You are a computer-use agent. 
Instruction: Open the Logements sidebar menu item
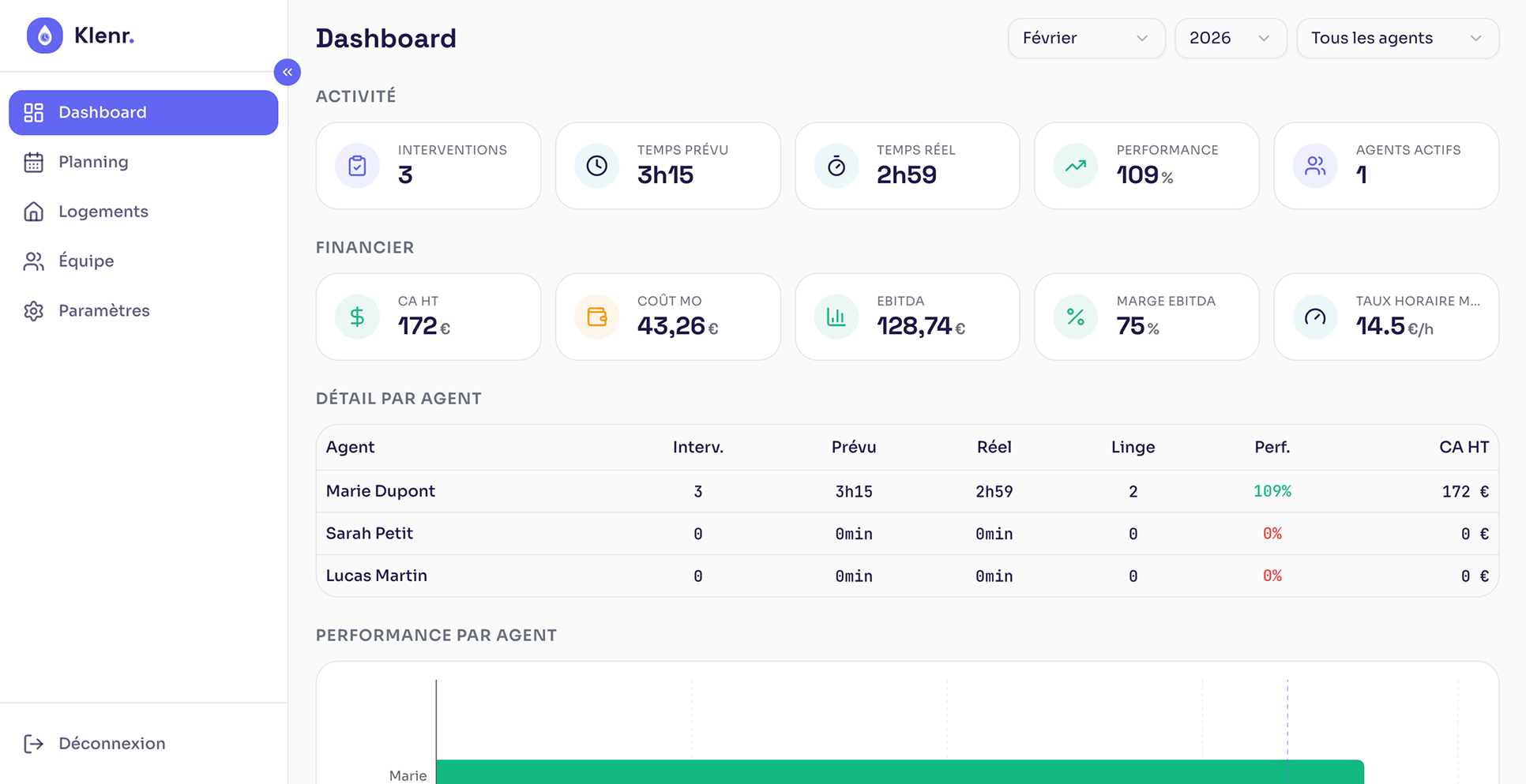pyautogui.click(x=103, y=212)
